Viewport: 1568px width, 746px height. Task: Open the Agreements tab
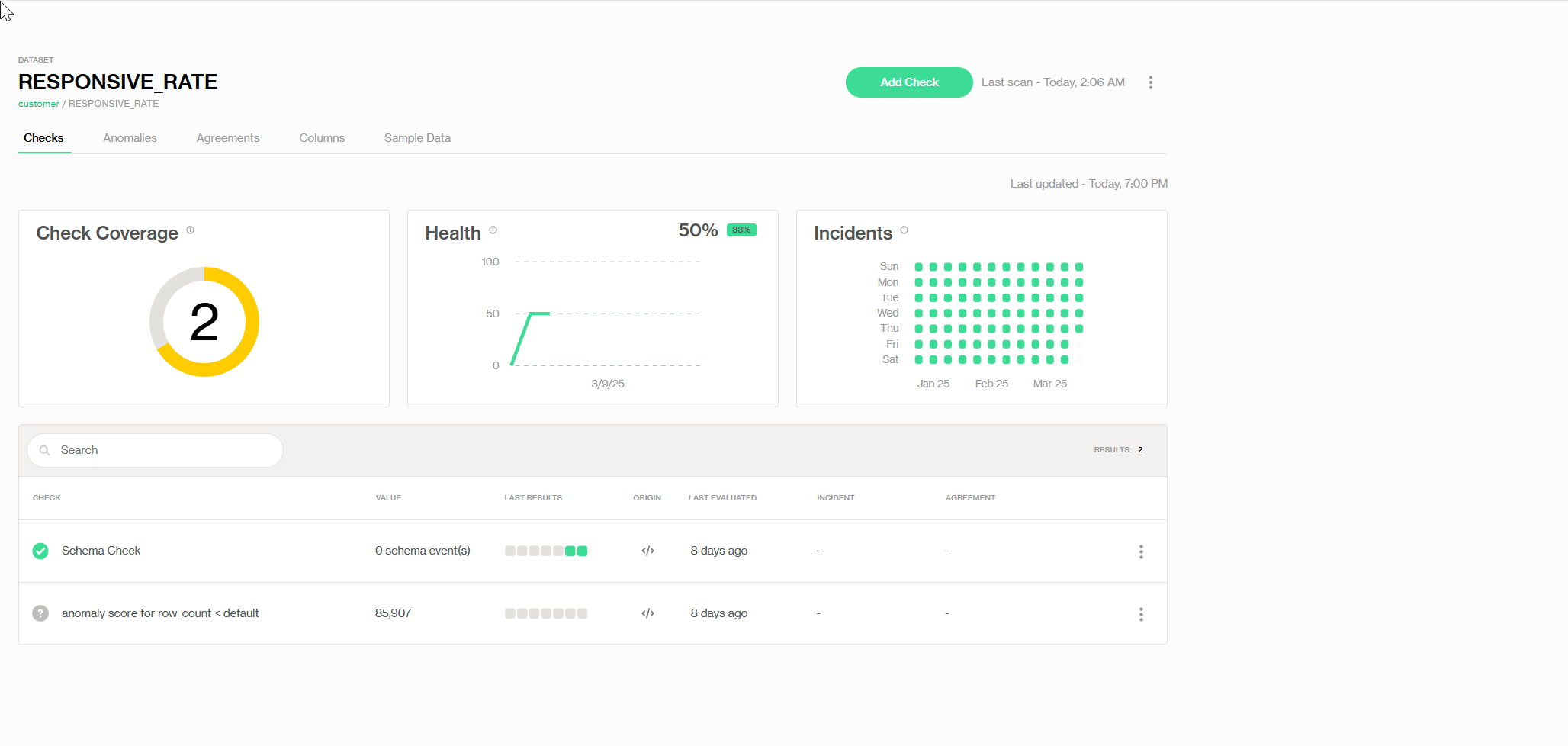point(228,138)
